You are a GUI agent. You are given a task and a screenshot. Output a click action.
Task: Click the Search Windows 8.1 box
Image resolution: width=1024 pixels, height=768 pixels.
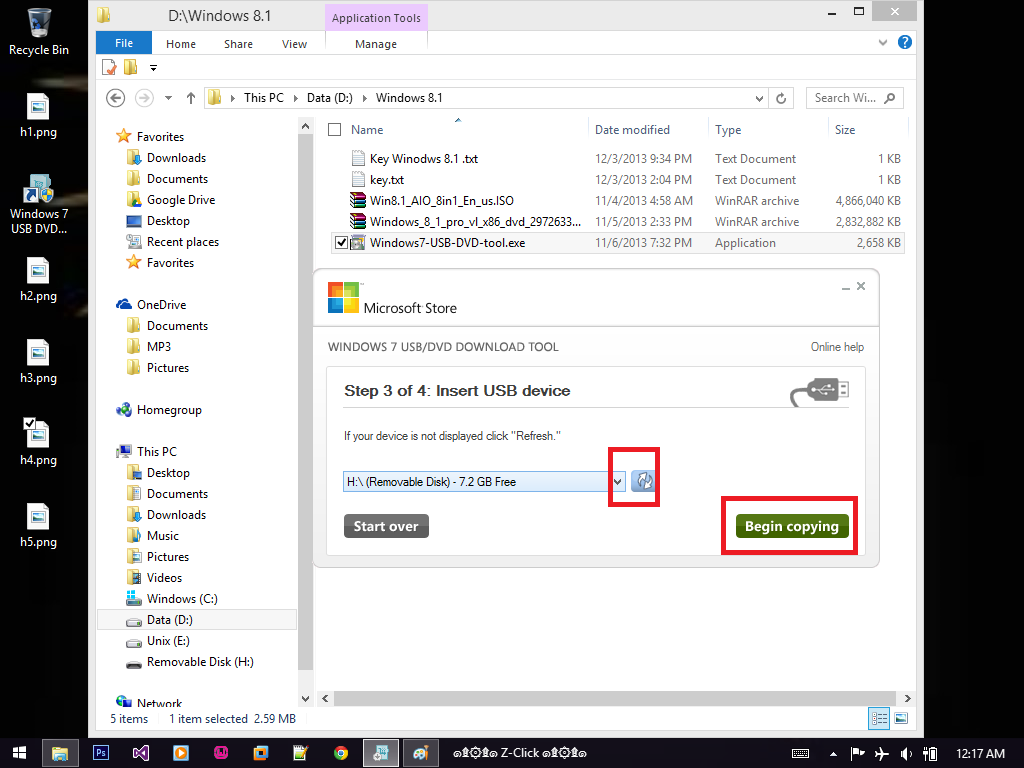pyautogui.click(x=855, y=98)
